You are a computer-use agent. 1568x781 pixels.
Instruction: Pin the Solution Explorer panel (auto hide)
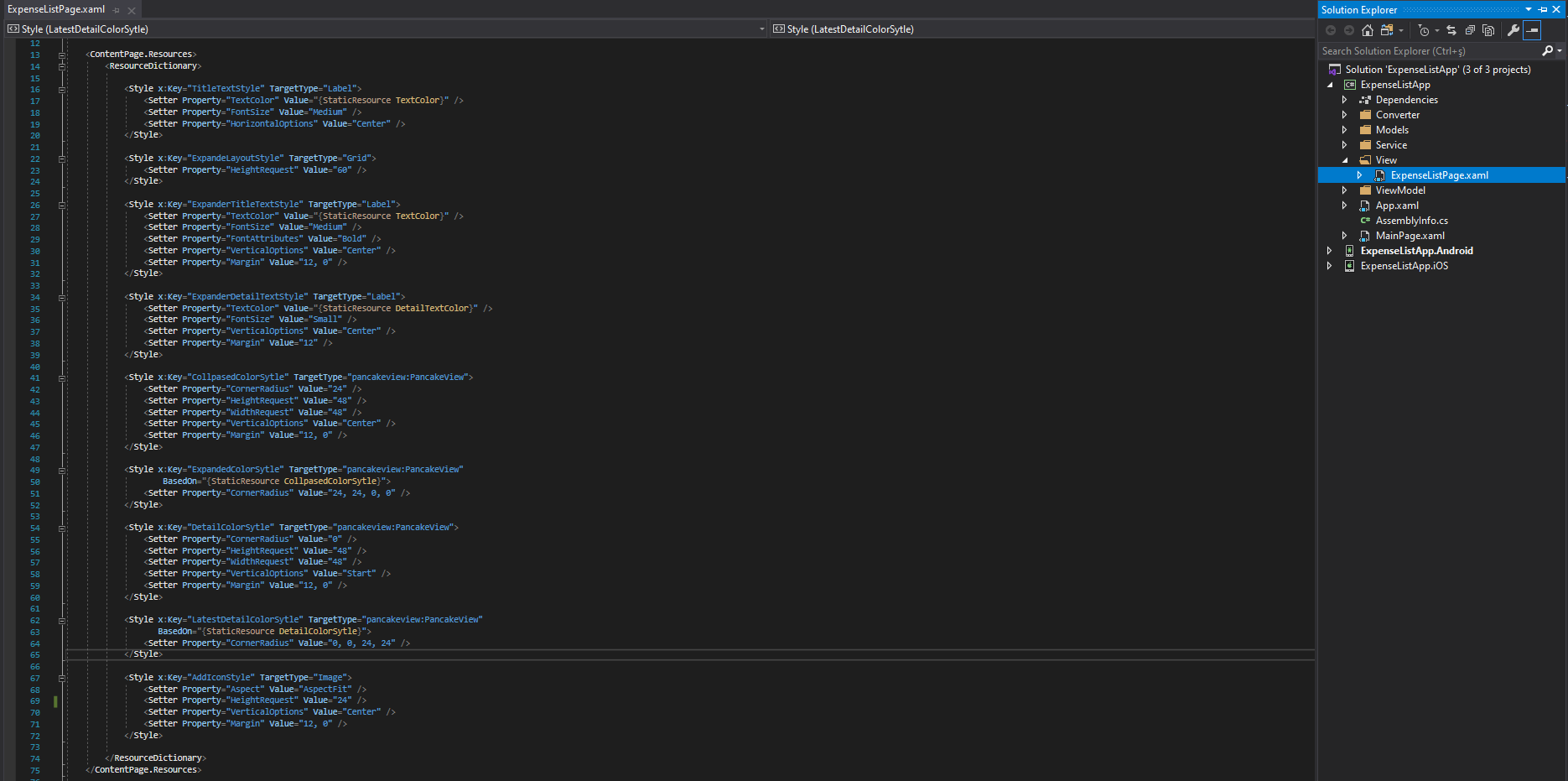click(x=1543, y=10)
